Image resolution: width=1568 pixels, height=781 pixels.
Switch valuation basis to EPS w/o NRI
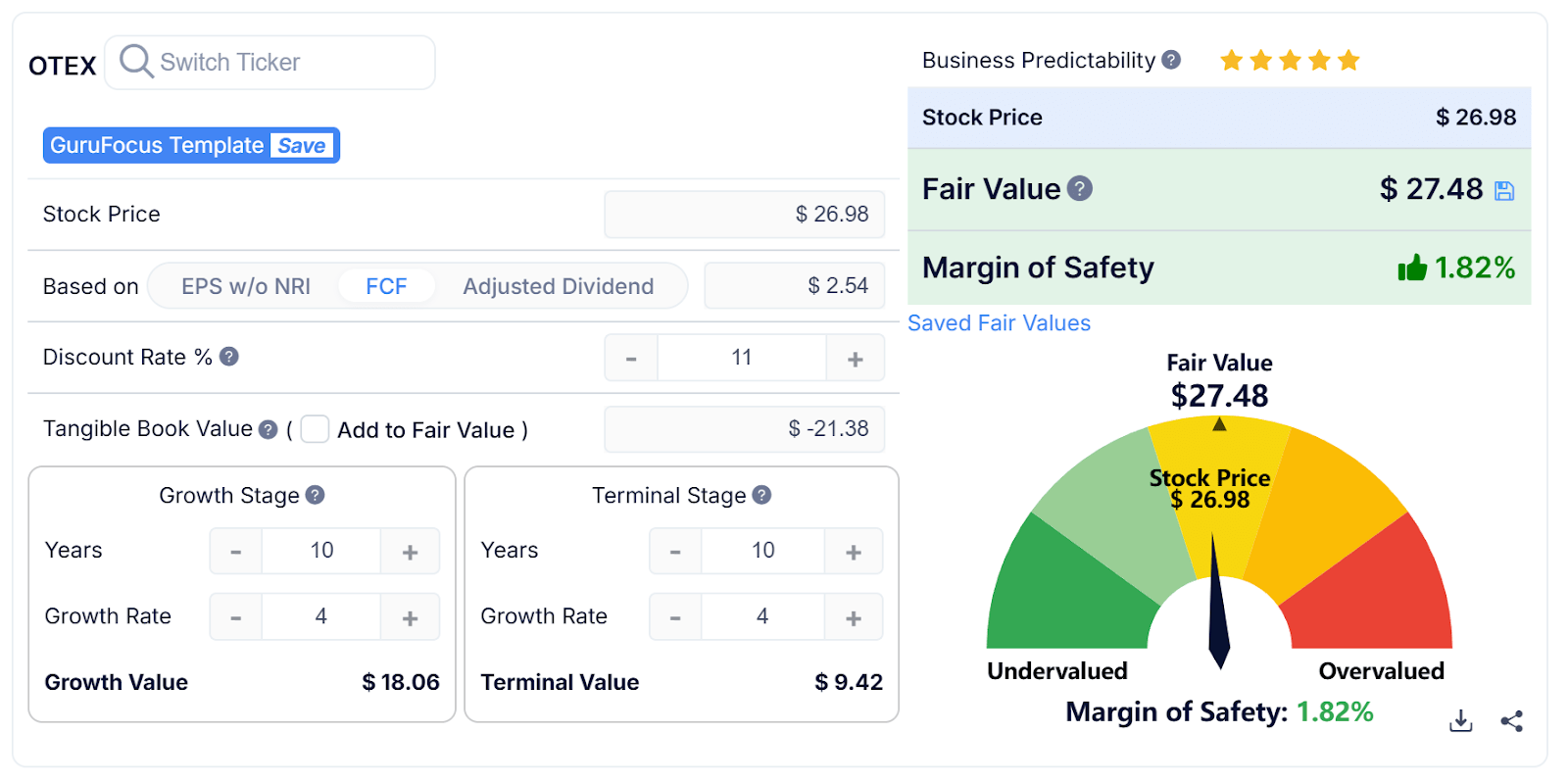point(245,285)
